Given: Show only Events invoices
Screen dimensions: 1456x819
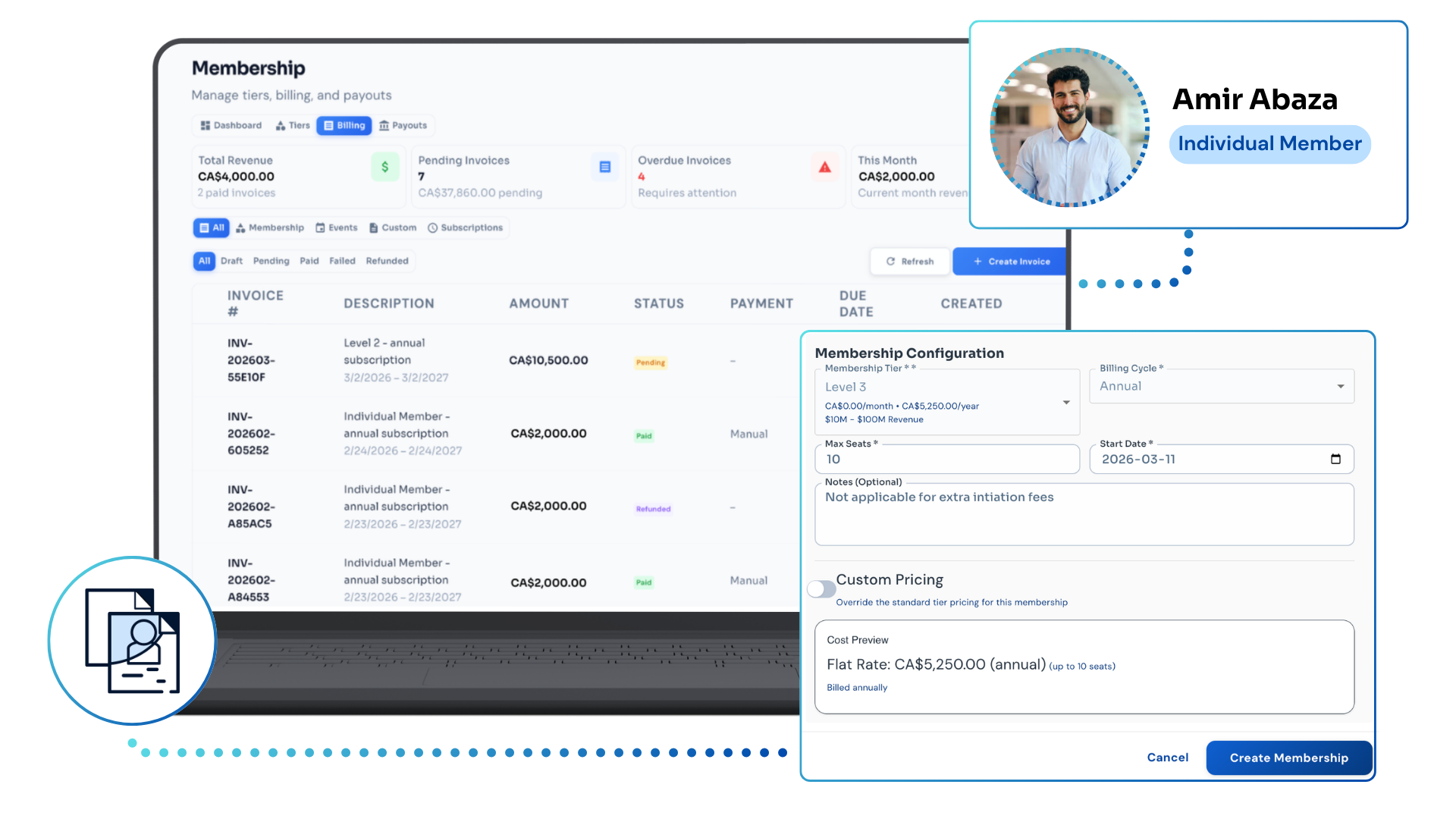Looking at the screenshot, I should pos(336,227).
